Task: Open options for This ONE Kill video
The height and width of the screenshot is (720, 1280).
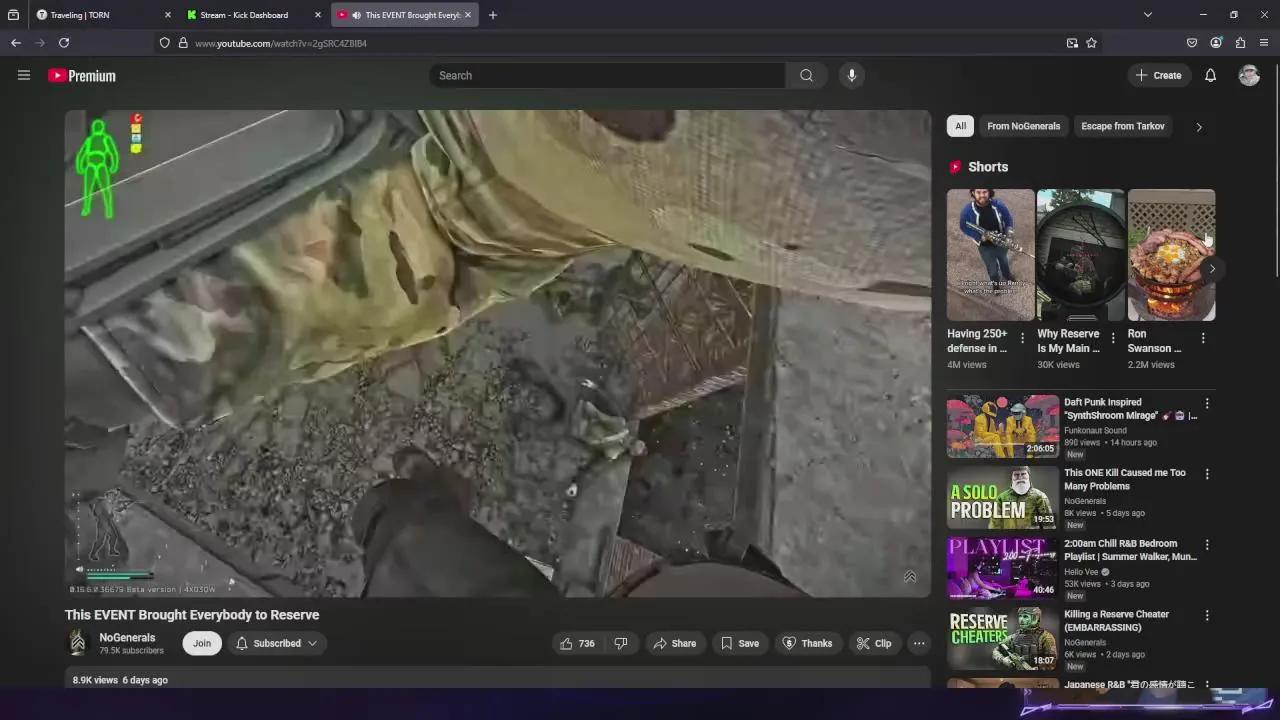Action: point(1207,474)
